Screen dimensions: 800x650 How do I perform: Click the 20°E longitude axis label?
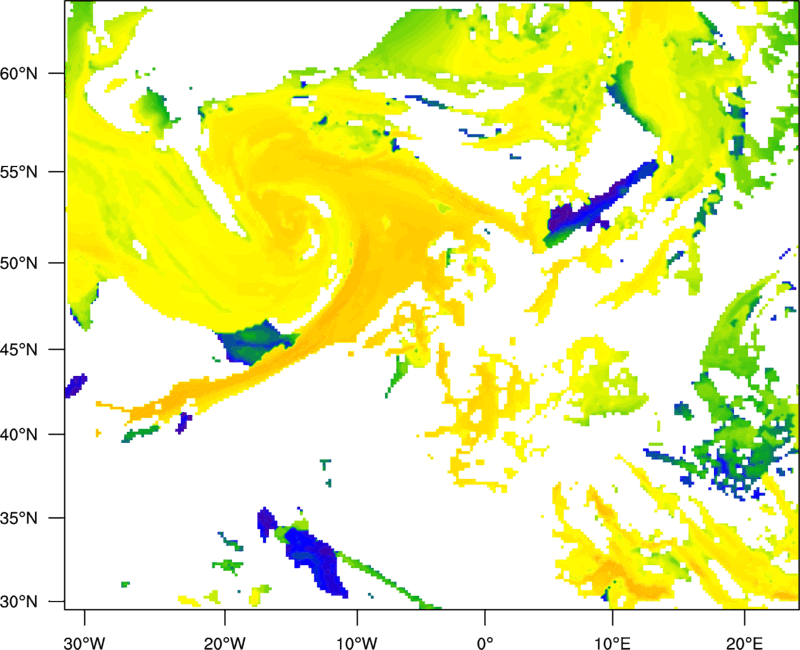coord(744,643)
